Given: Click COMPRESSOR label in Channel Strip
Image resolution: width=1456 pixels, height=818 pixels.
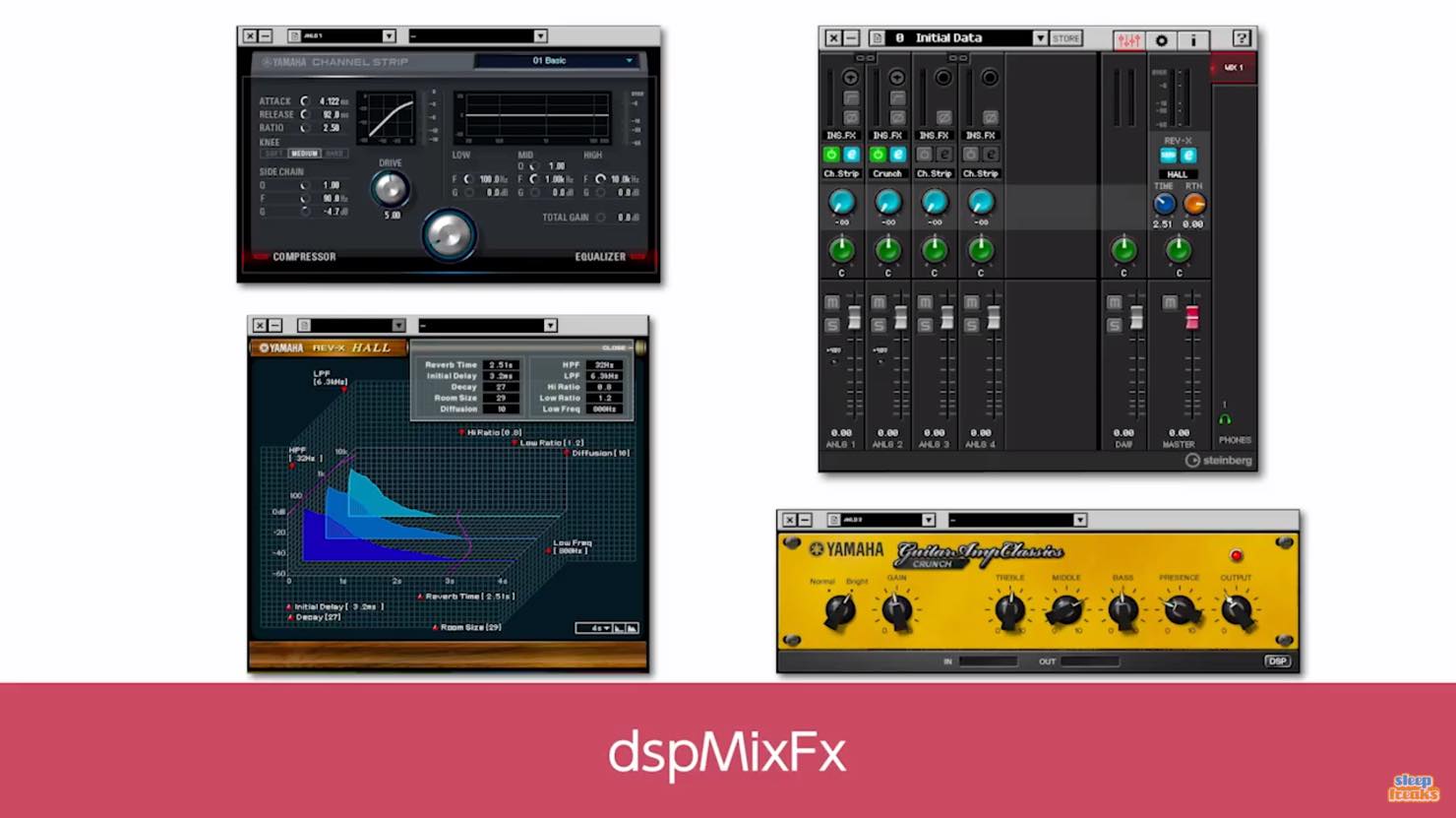Looking at the screenshot, I should point(304,257).
